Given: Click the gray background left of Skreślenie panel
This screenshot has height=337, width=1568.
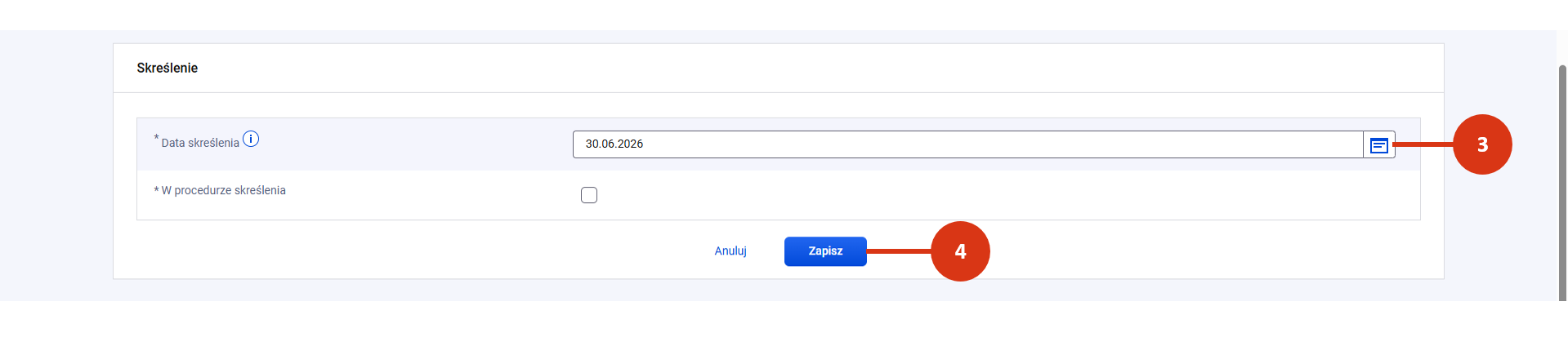Looking at the screenshot, I should (56, 163).
